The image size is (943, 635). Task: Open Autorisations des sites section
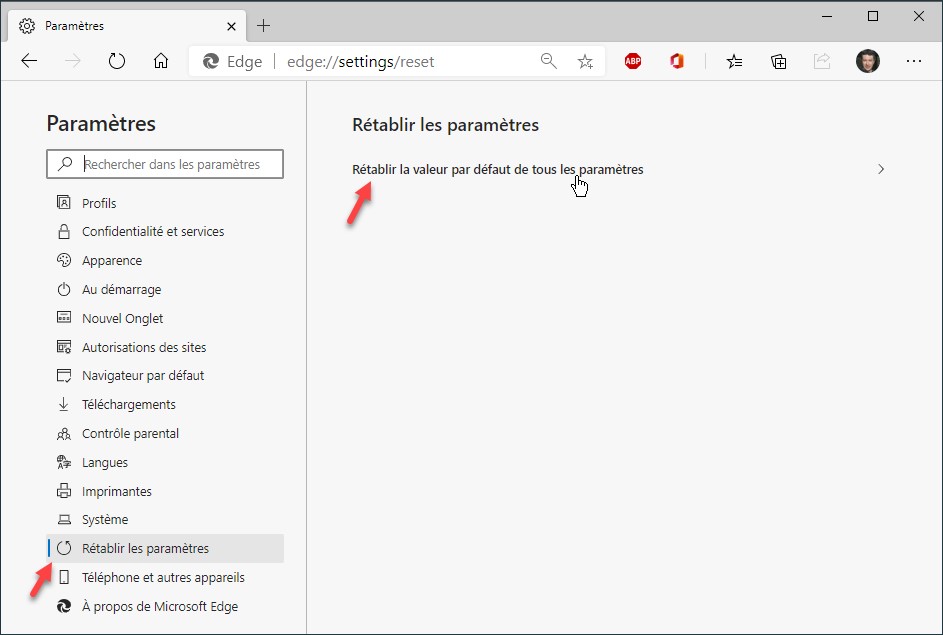(x=165, y=347)
